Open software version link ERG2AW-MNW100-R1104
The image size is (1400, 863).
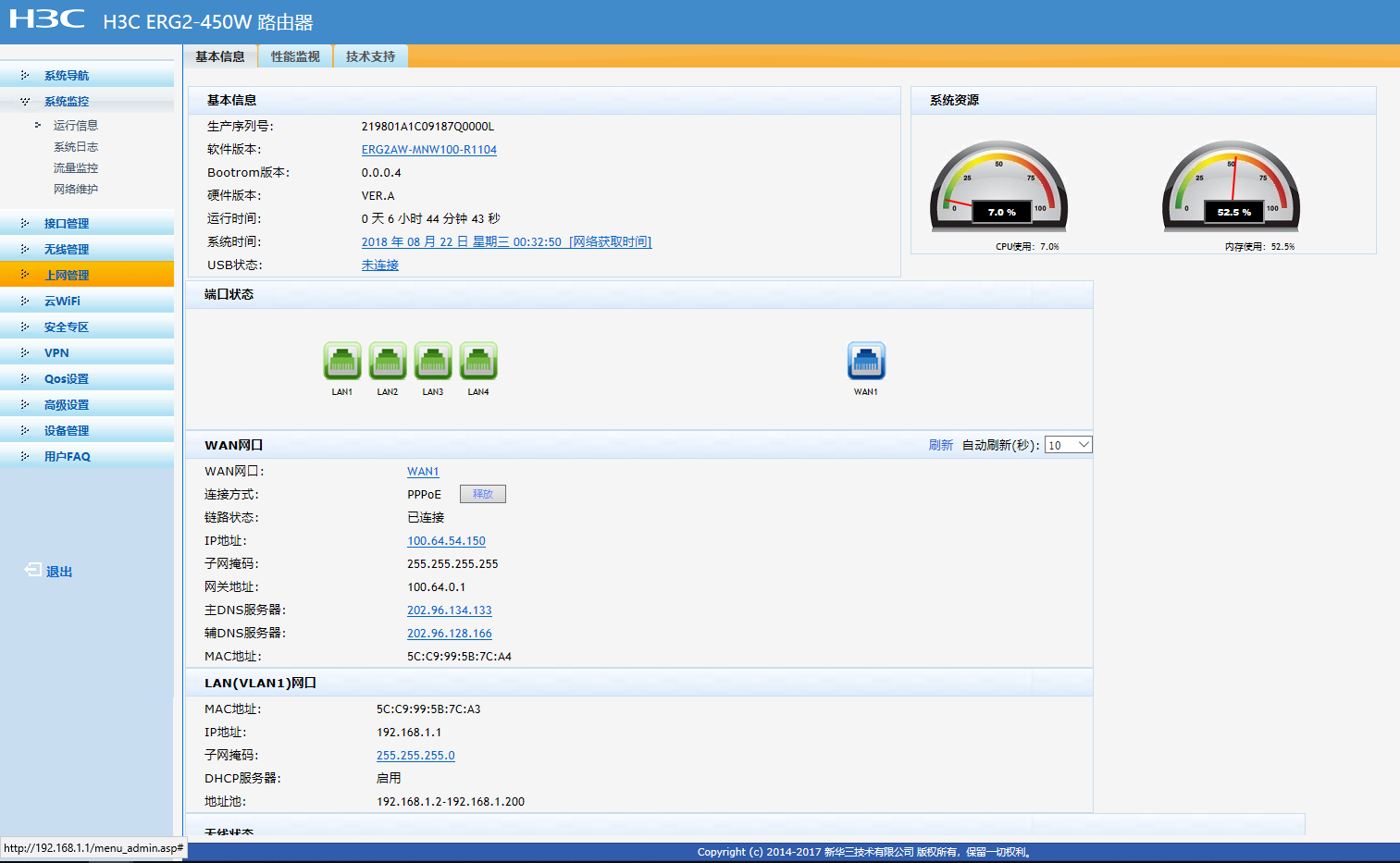(x=429, y=149)
